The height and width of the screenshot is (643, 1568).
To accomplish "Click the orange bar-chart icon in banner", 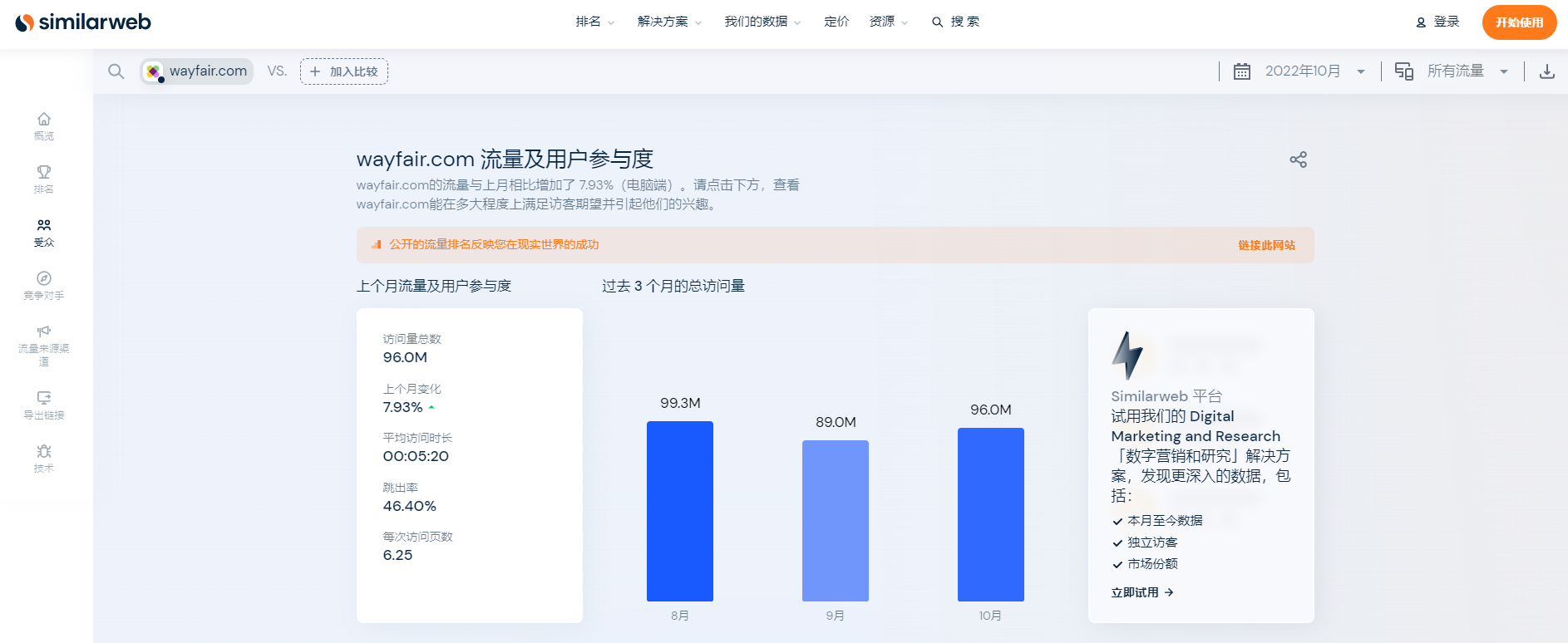I will point(377,244).
